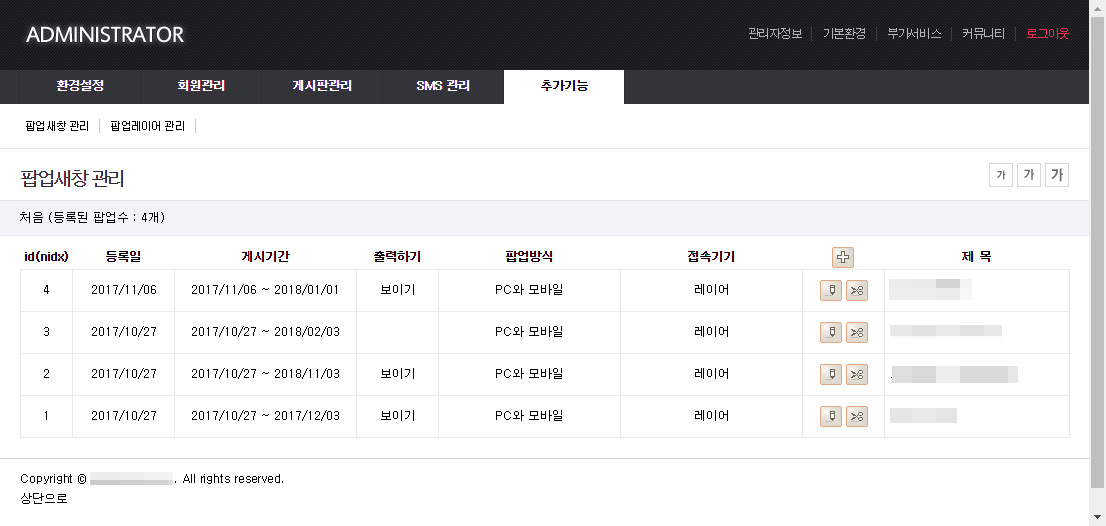Select the smallest font size button
Screen dimensions: 1106x526
1000,176
